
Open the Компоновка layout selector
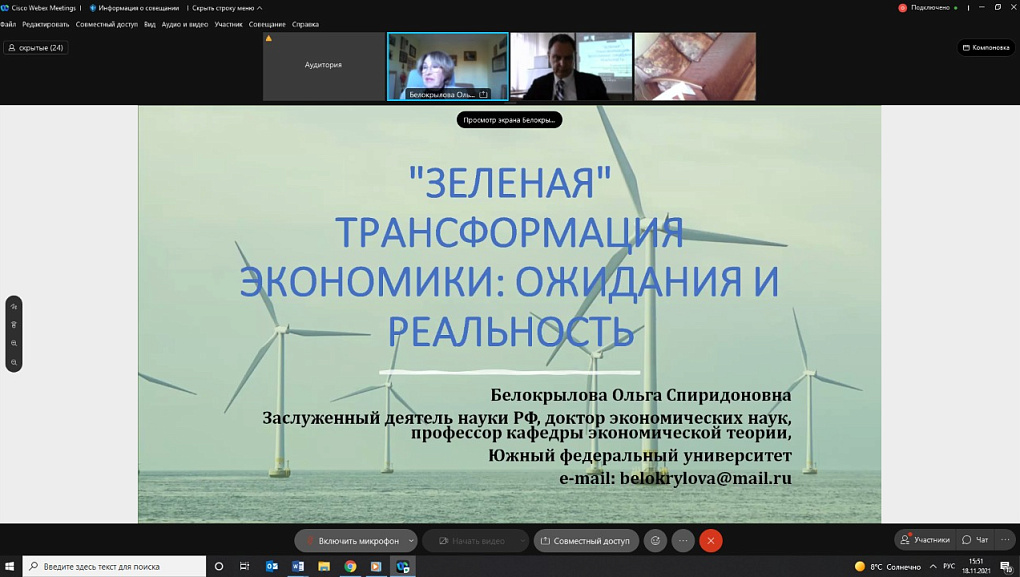tap(986, 47)
